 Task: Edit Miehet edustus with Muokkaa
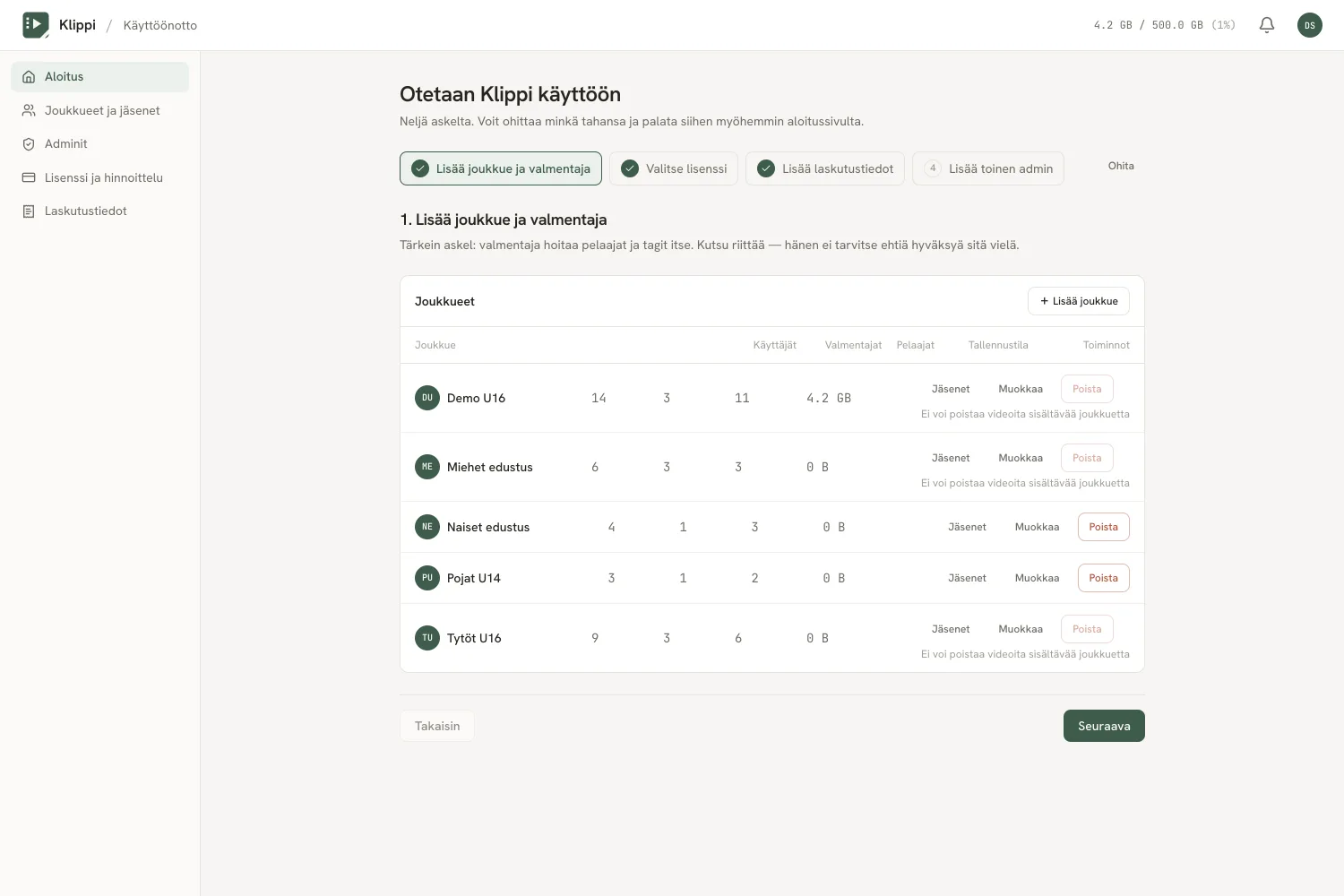point(1021,458)
